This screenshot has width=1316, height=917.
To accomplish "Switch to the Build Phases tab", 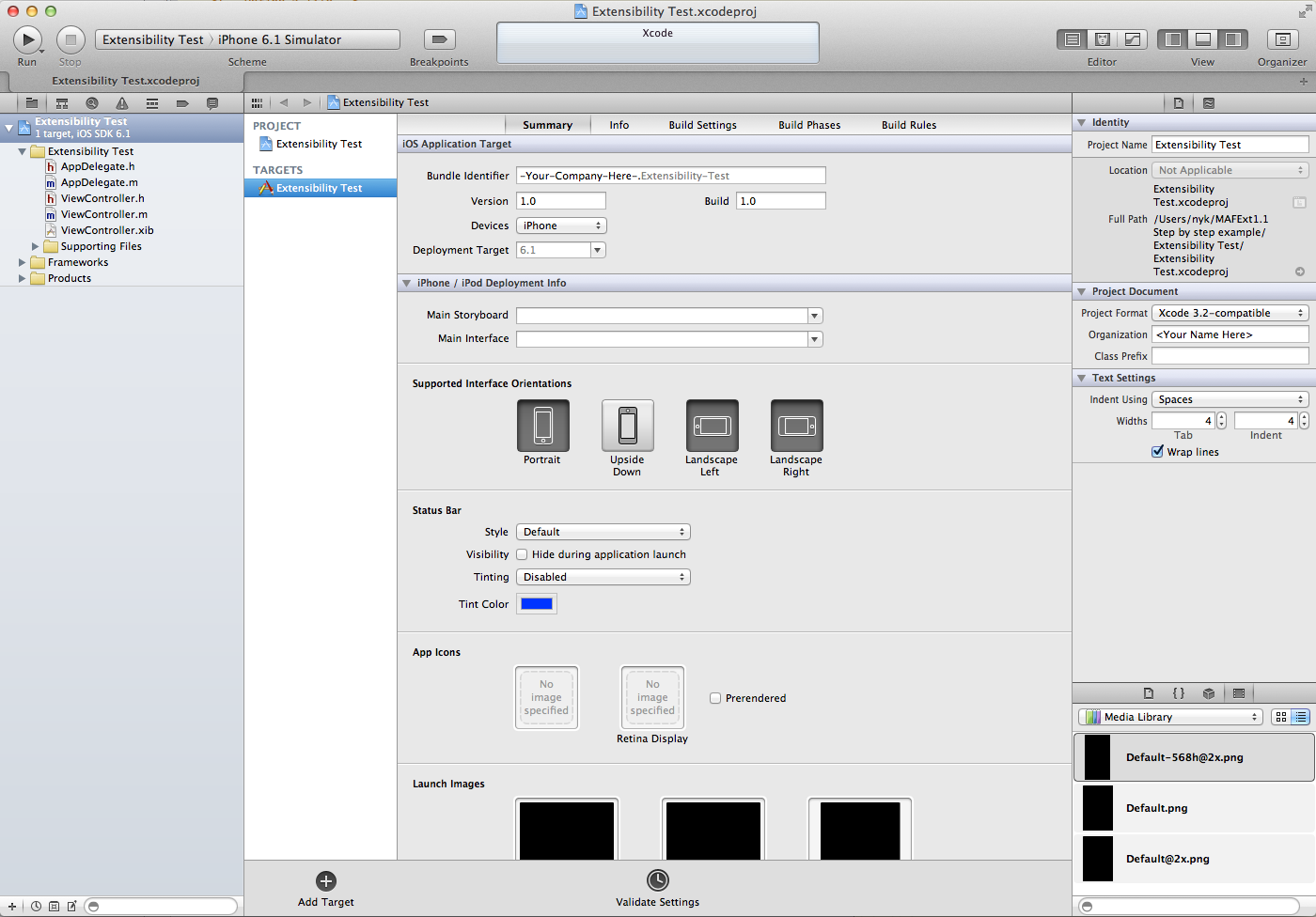I will pyautogui.click(x=809, y=125).
